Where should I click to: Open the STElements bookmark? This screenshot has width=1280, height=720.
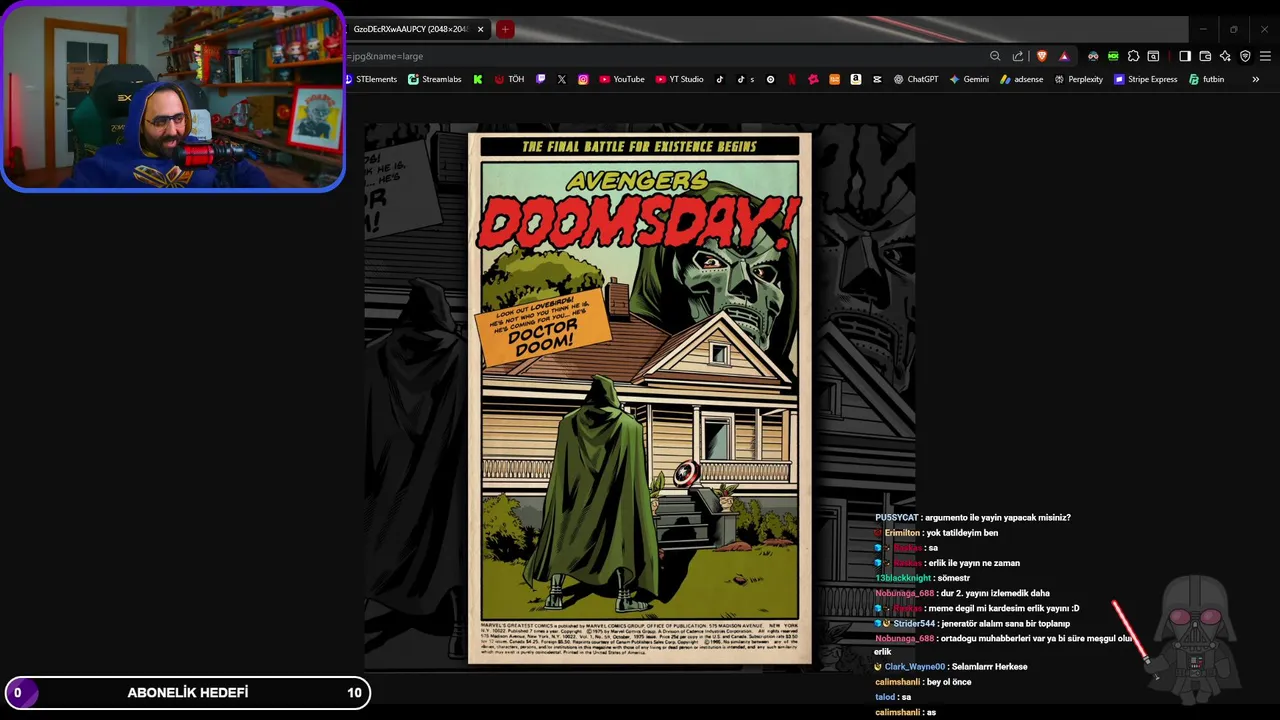click(371, 79)
